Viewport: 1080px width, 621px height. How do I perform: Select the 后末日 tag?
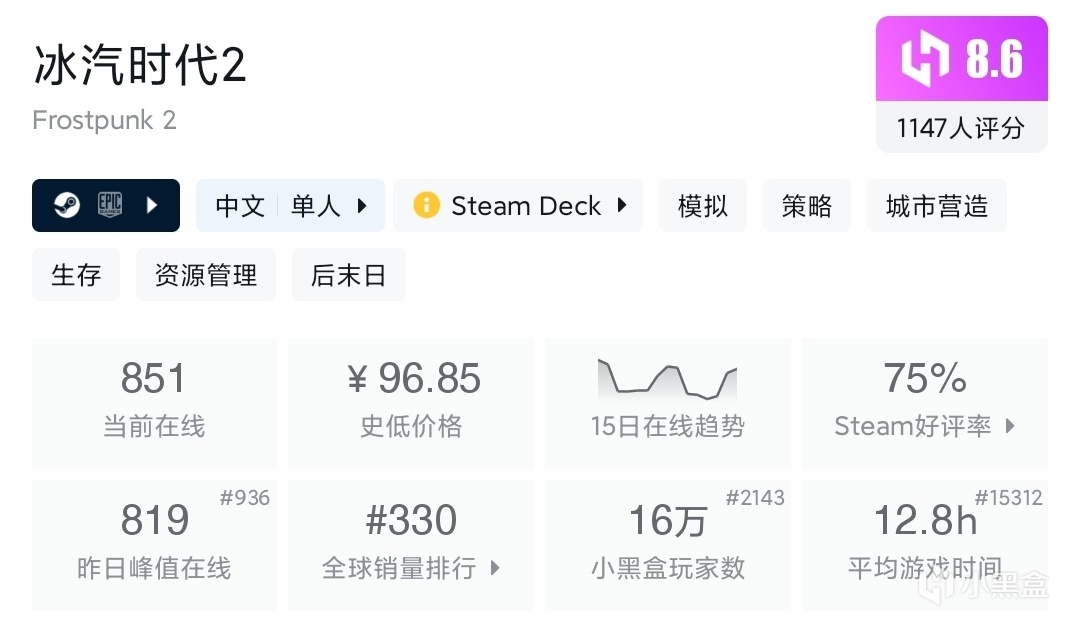pyautogui.click(x=348, y=275)
